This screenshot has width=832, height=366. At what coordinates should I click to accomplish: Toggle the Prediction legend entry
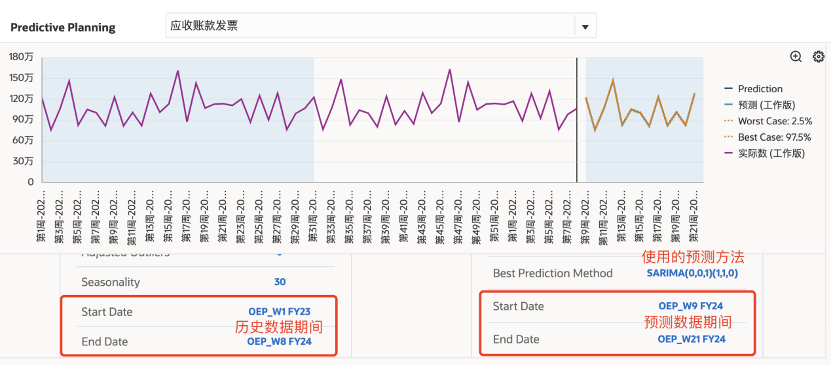pos(753,89)
